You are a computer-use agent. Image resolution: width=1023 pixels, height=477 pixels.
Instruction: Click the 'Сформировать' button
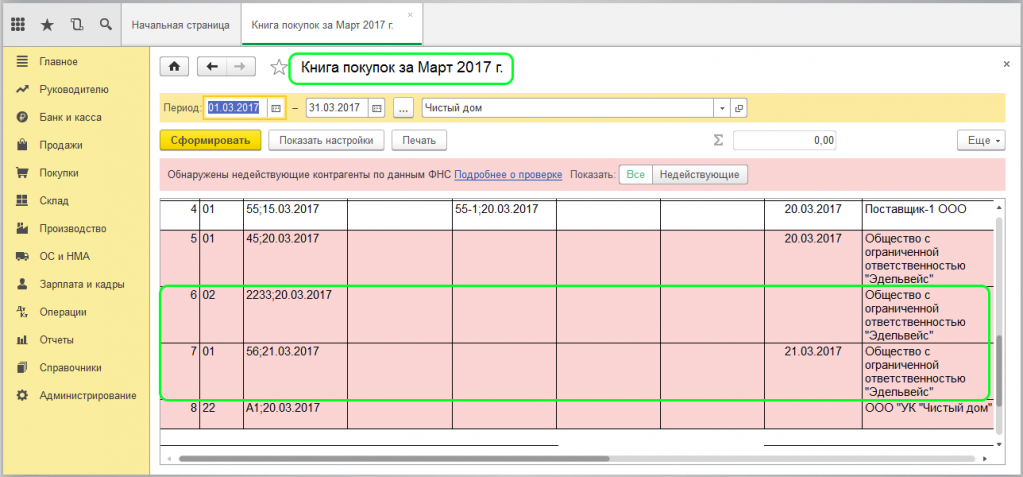pyautogui.click(x=210, y=141)
